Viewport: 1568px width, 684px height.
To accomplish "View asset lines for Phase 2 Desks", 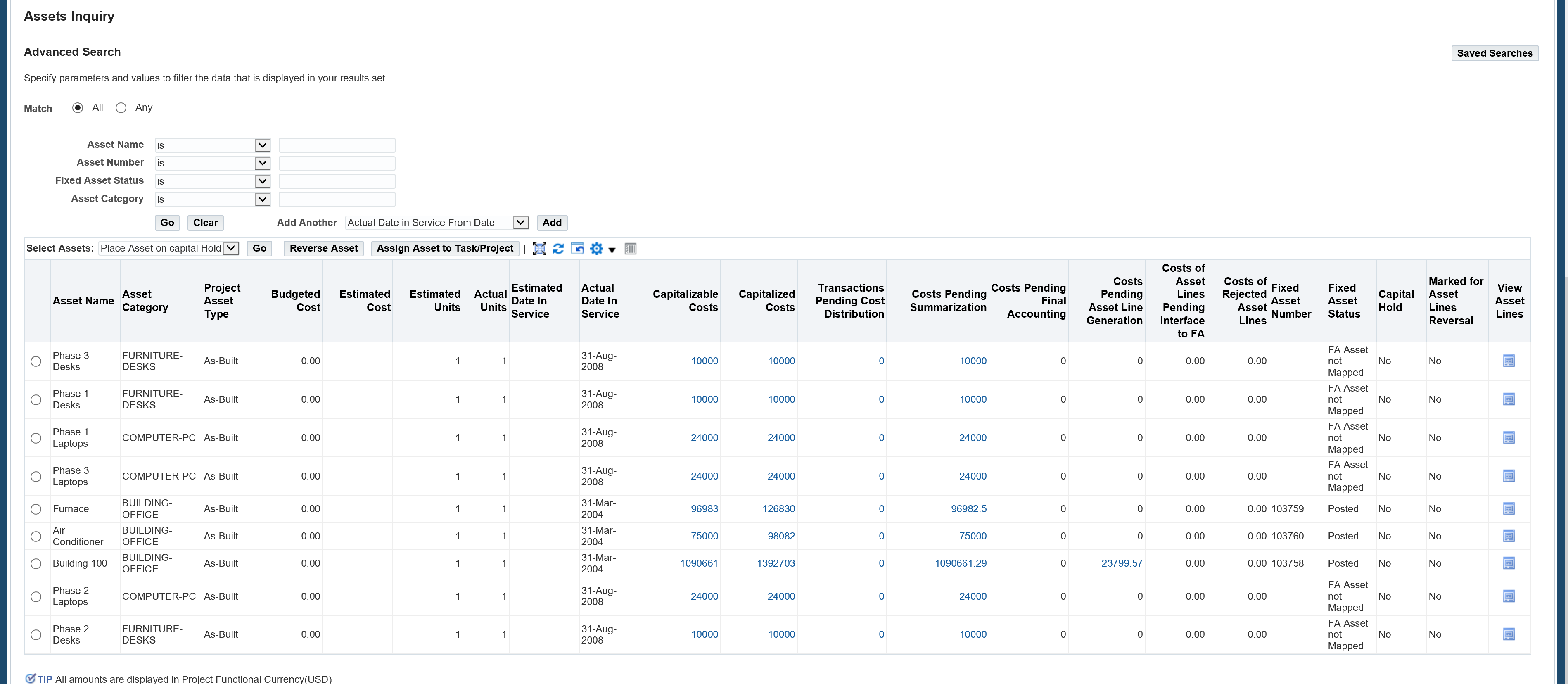I will (x=1509, y=635).
